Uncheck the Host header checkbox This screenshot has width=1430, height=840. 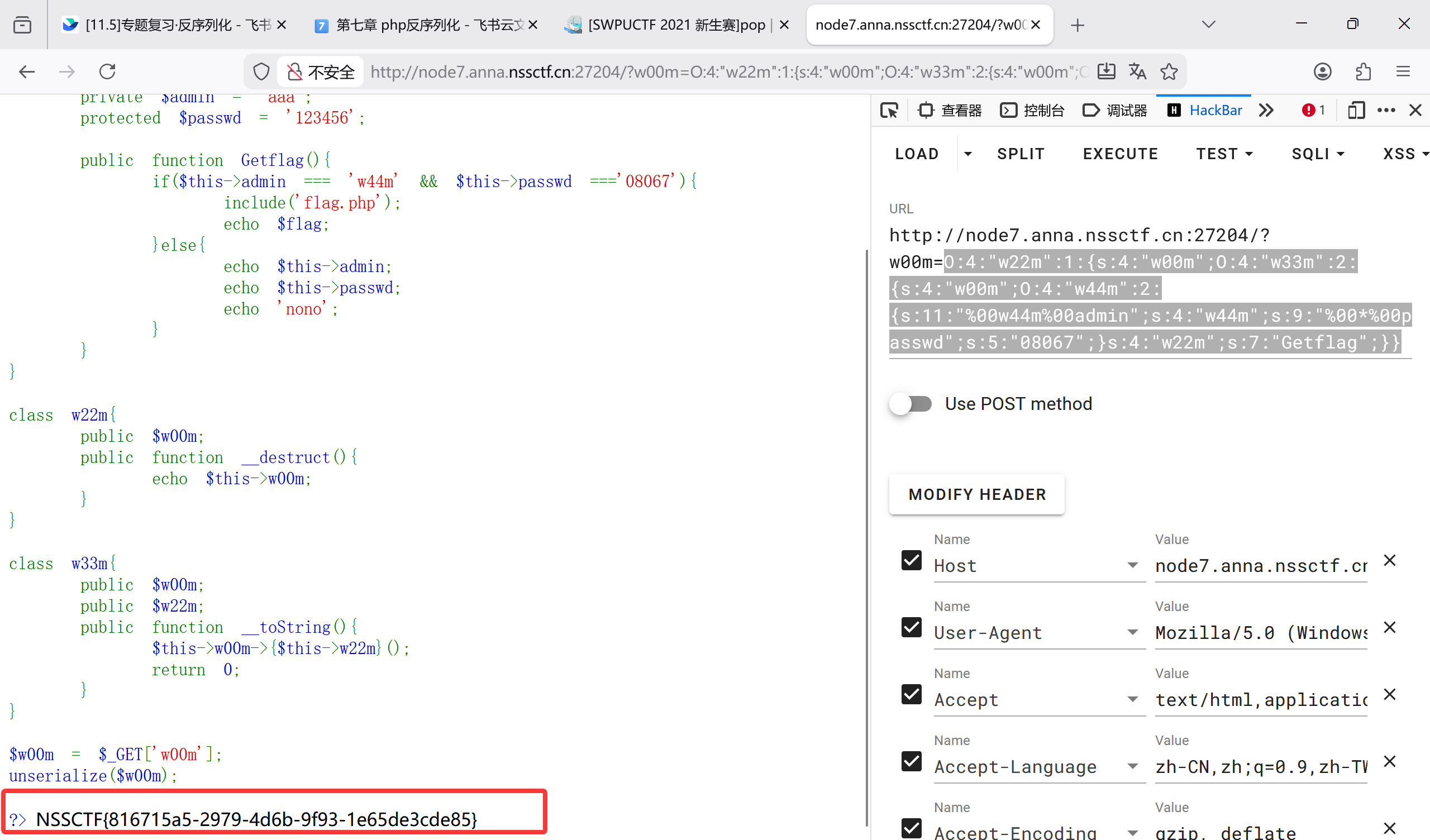911,560
